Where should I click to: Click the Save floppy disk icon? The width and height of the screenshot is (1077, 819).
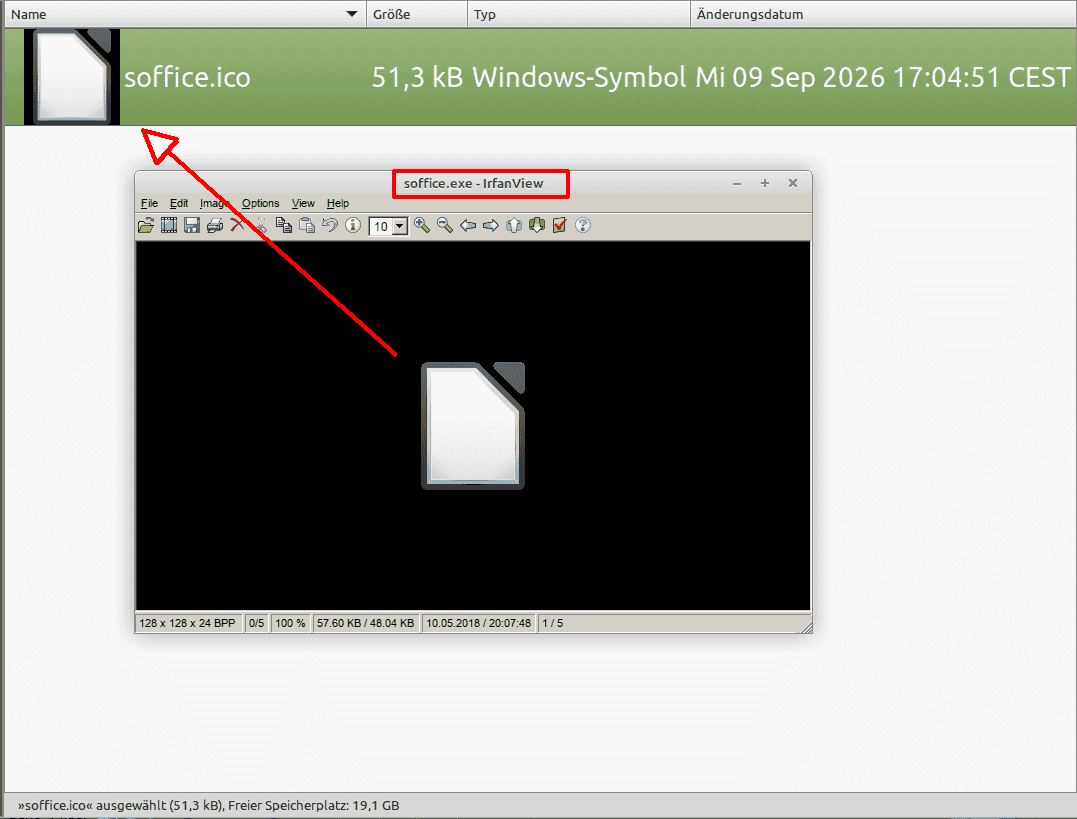[192, 225]
